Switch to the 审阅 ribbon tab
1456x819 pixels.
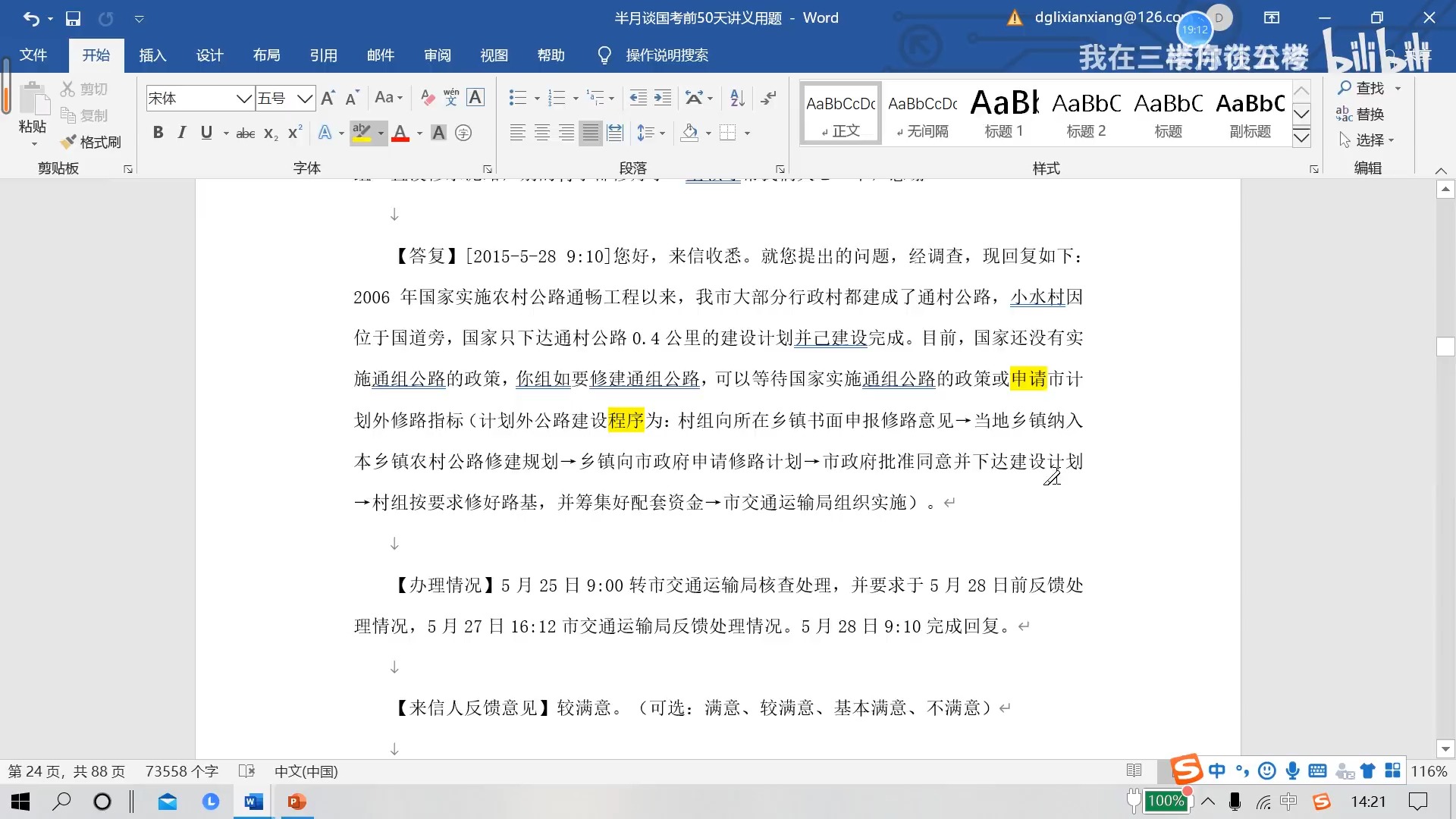[x=437, y=55]
